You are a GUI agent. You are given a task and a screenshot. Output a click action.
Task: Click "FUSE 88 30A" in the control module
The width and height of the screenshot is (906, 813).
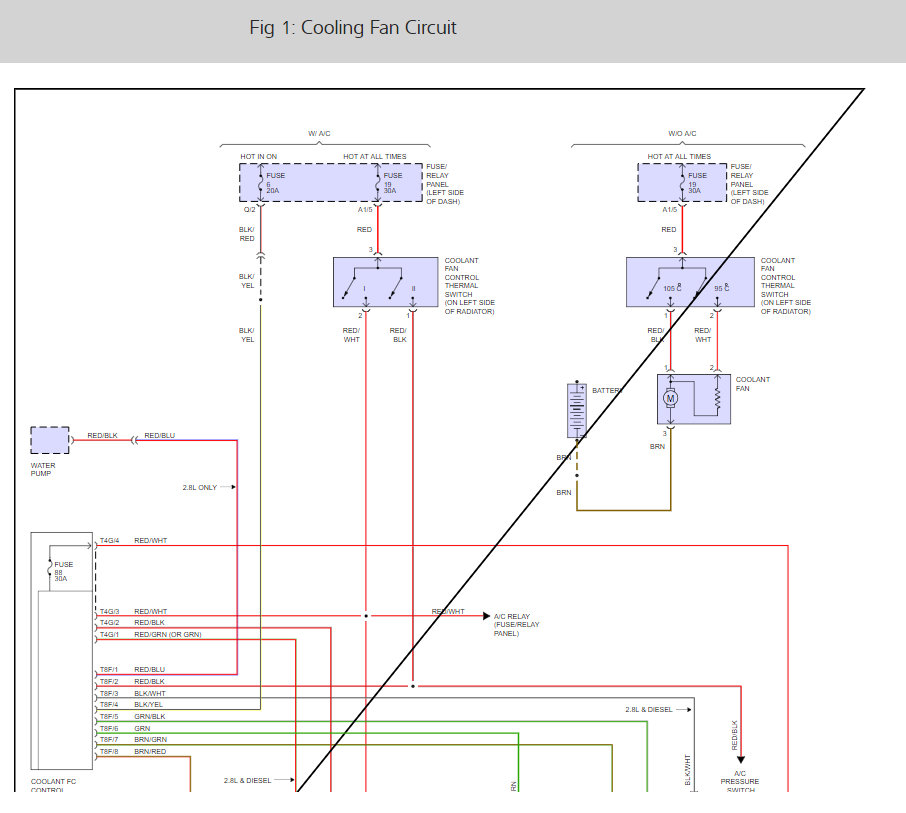point(62,571)
